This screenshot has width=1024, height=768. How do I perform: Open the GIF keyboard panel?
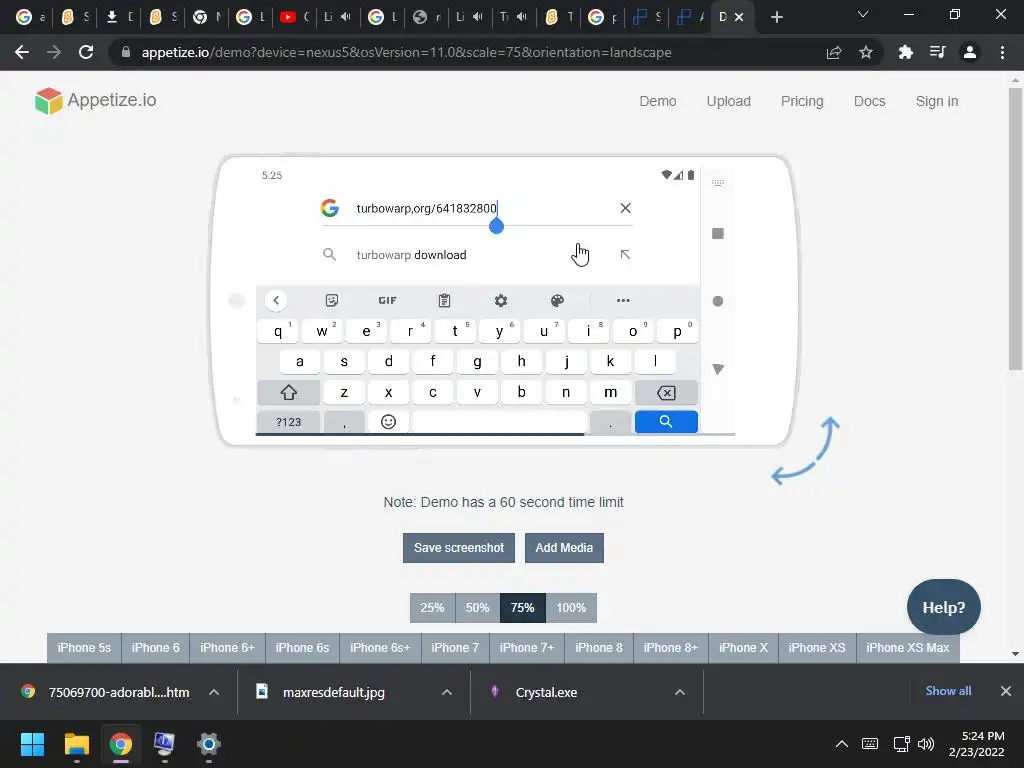[x=387, y=300]
